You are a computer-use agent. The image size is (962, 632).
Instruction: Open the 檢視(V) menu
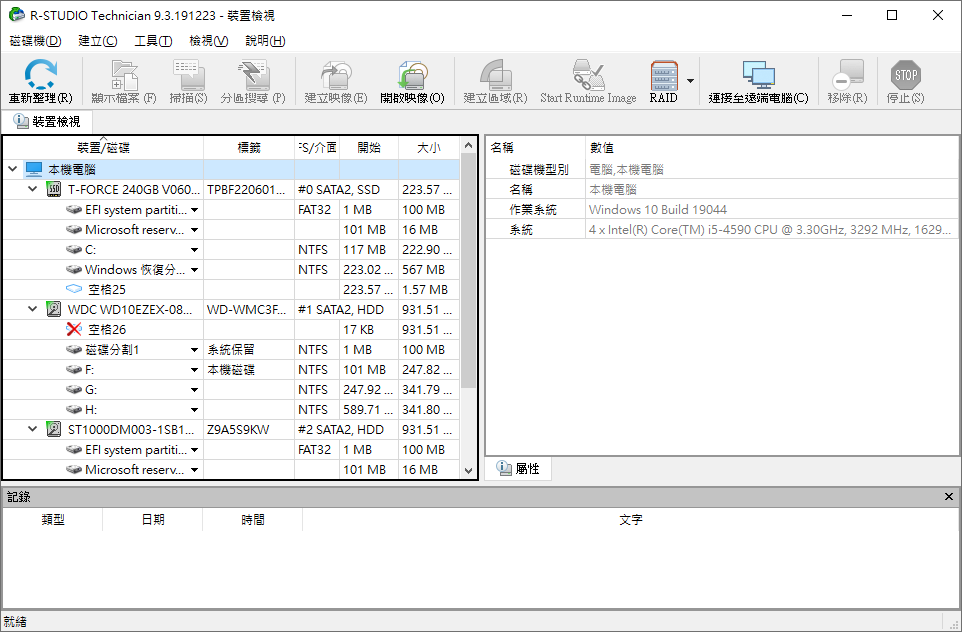(x=209, y=40)
